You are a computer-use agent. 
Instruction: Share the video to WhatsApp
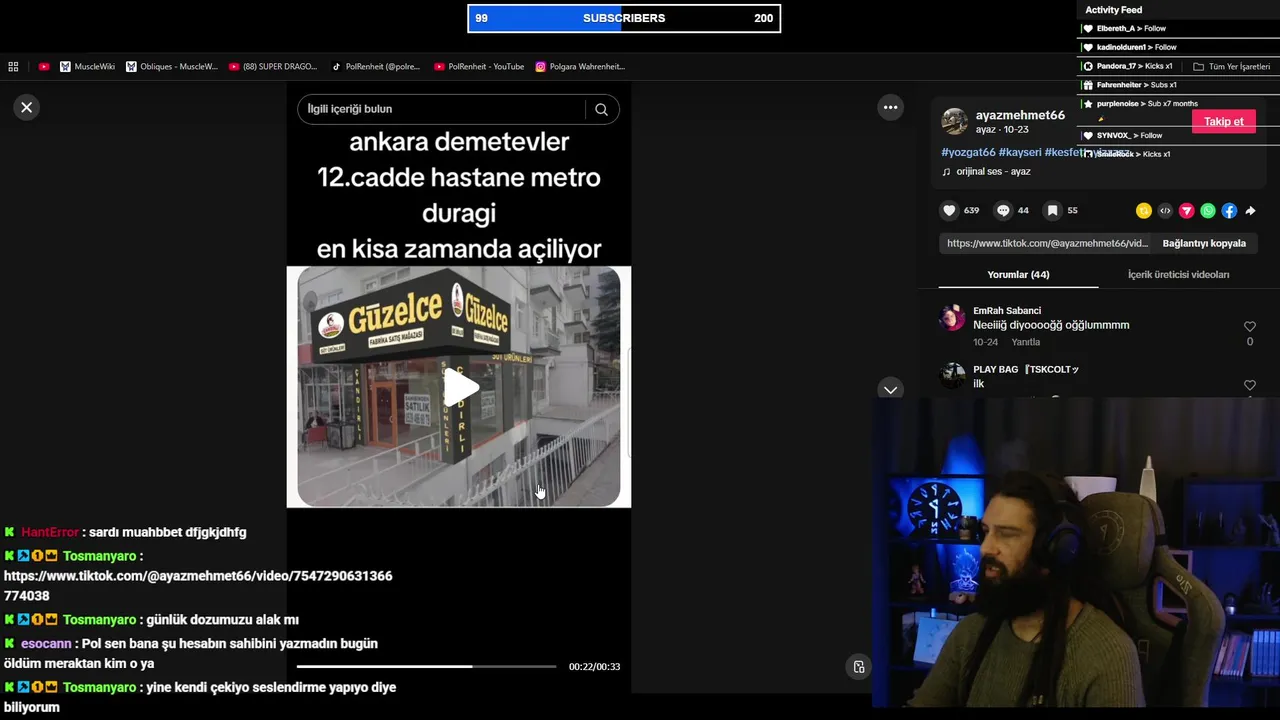pyautogui.click(x=1208, y=210)
